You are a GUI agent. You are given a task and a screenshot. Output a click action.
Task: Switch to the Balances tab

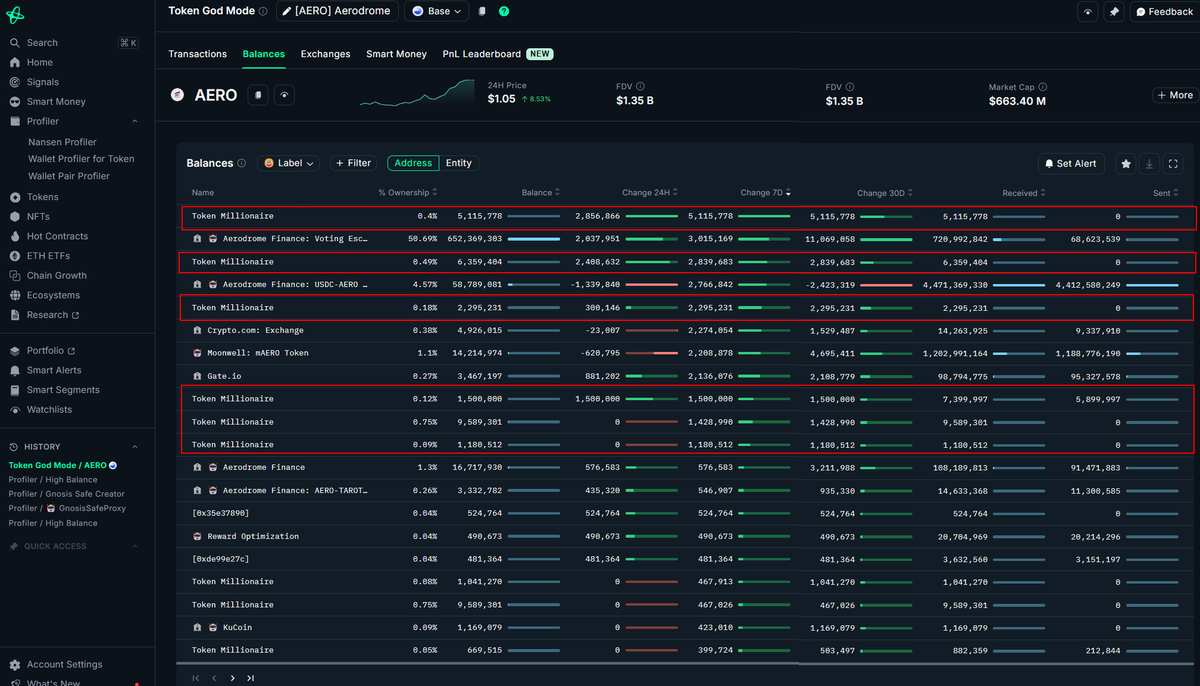coord(264,54)
